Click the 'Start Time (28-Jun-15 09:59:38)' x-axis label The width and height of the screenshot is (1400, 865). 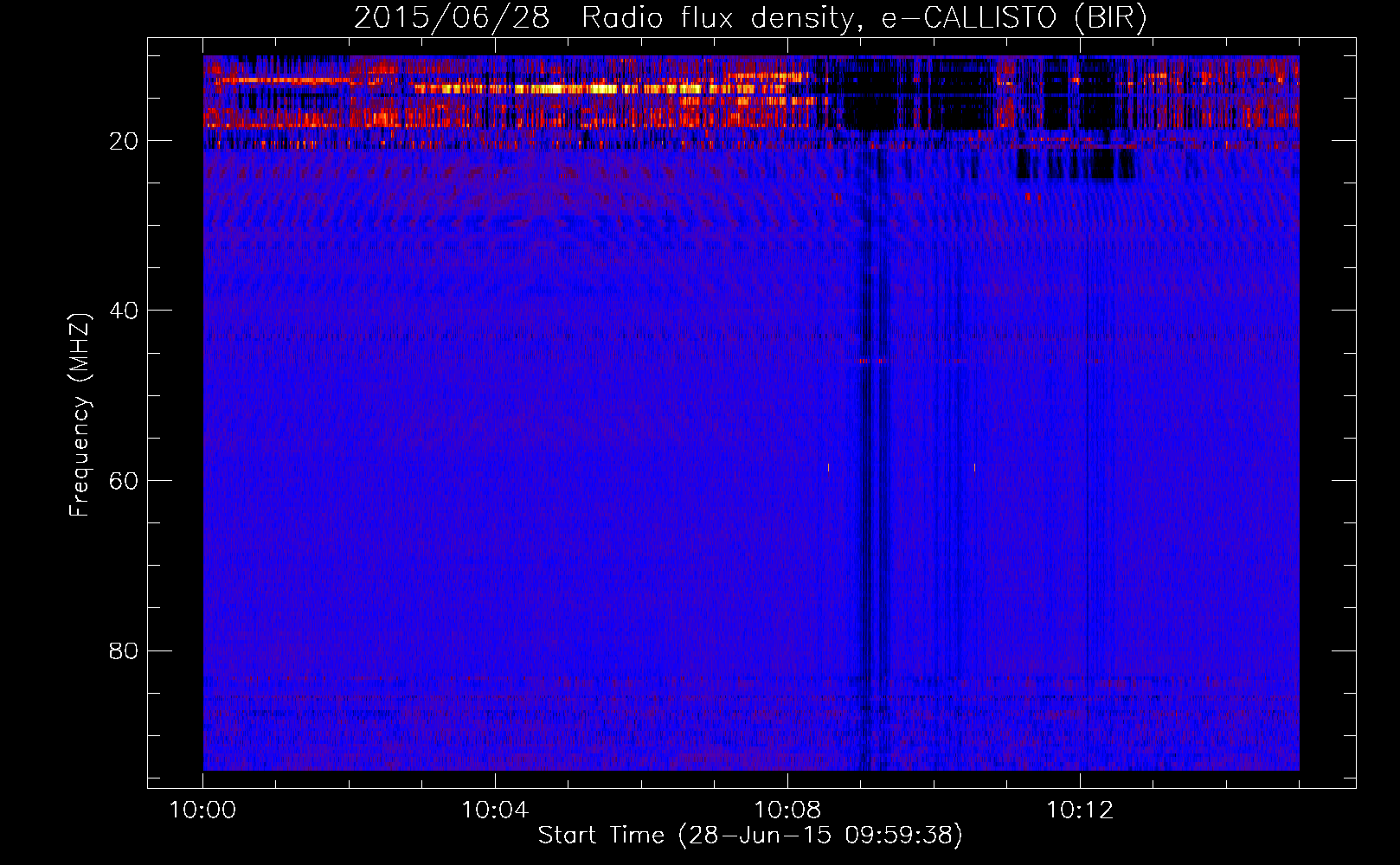coord(750,836)
